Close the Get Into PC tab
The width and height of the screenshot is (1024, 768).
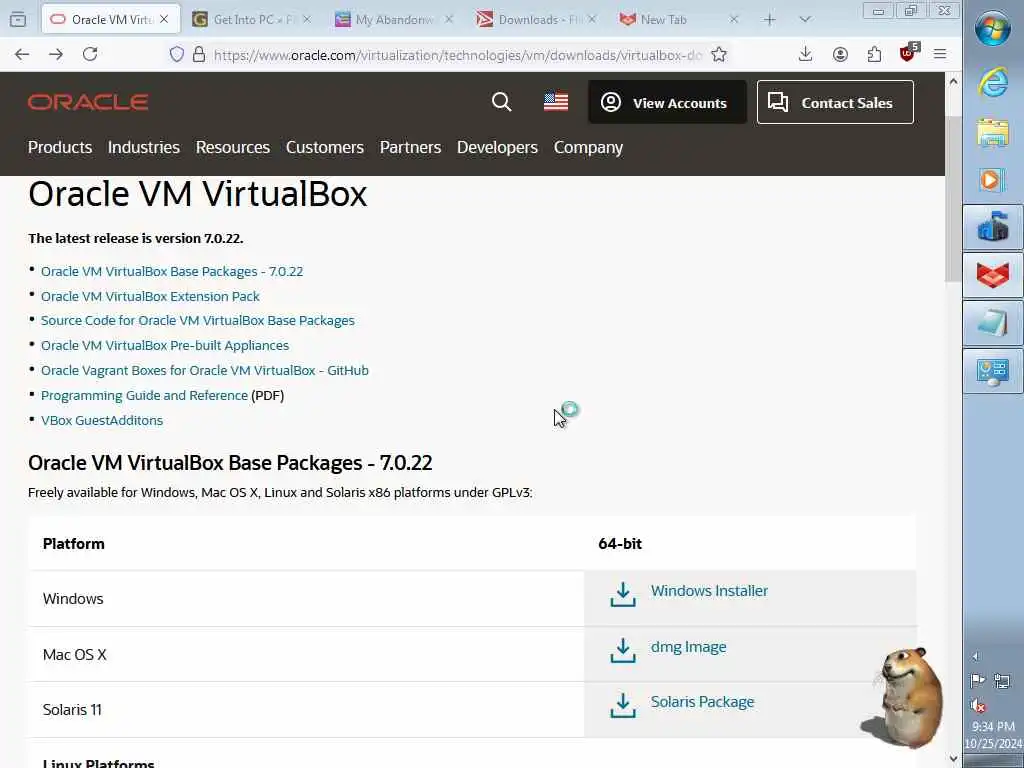307,20
